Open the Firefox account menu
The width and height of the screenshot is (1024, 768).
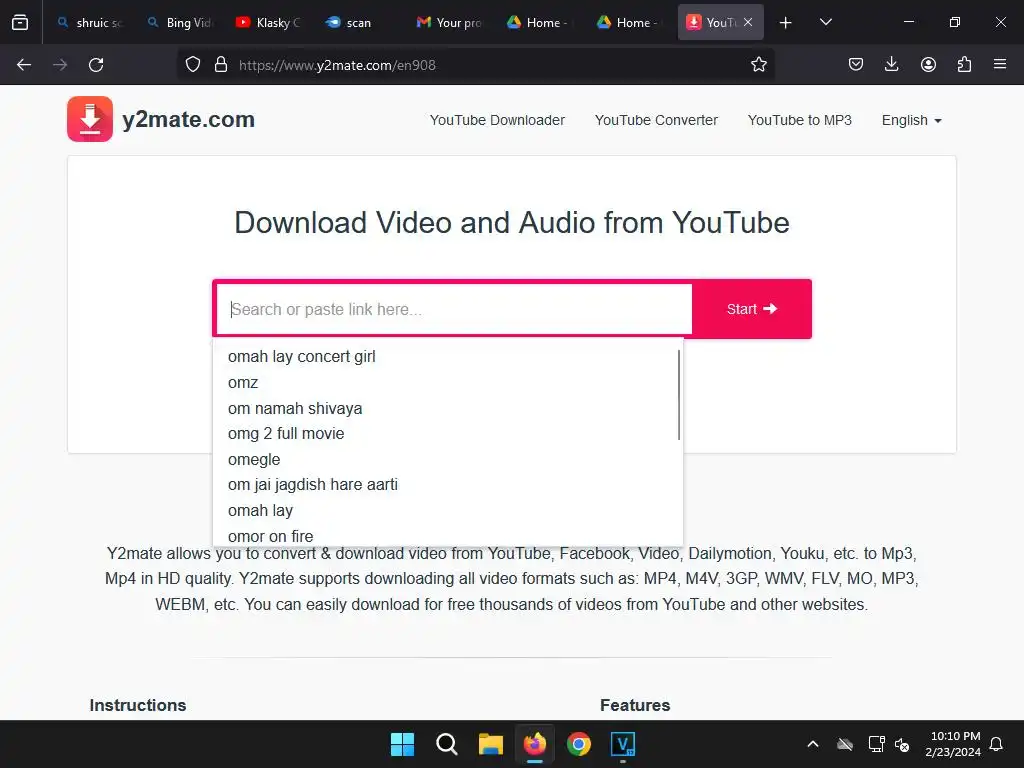(x=928, y=65)
